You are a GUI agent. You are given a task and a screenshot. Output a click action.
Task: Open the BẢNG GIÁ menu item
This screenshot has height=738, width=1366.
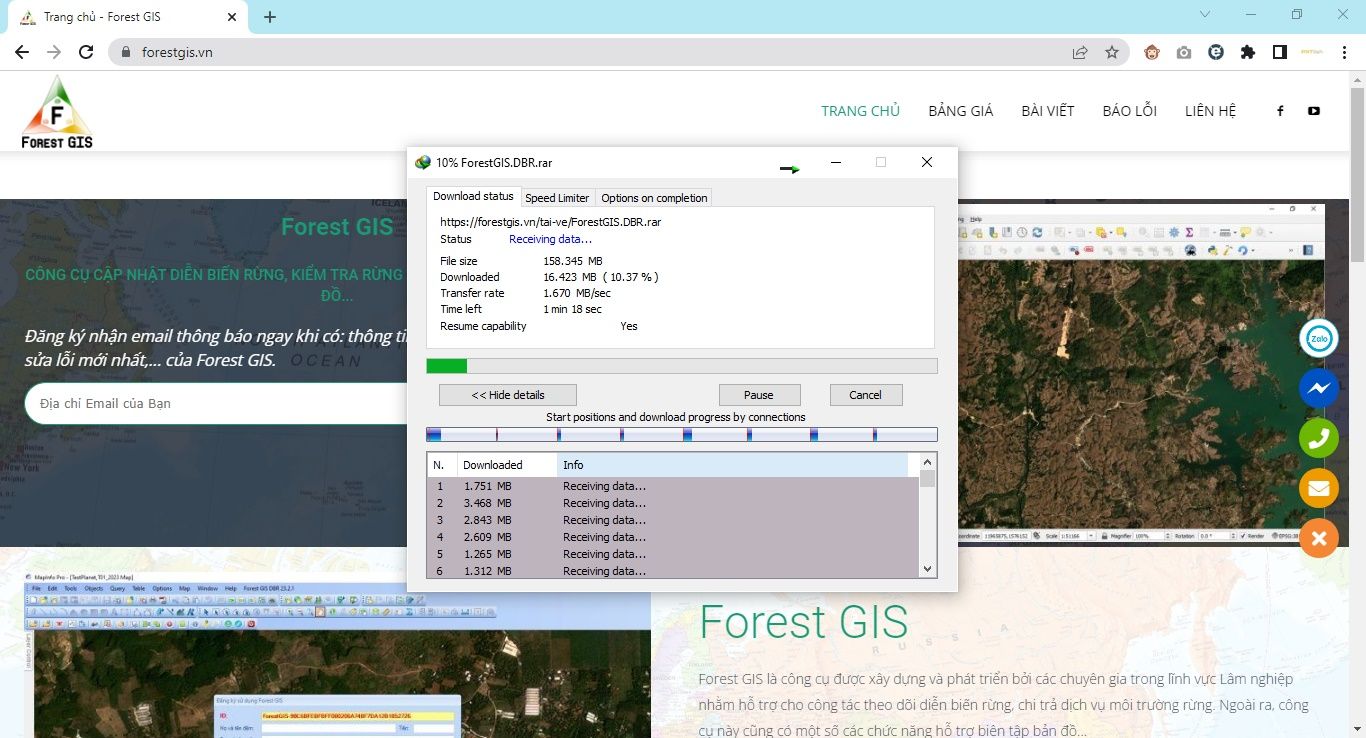(960, 111)
